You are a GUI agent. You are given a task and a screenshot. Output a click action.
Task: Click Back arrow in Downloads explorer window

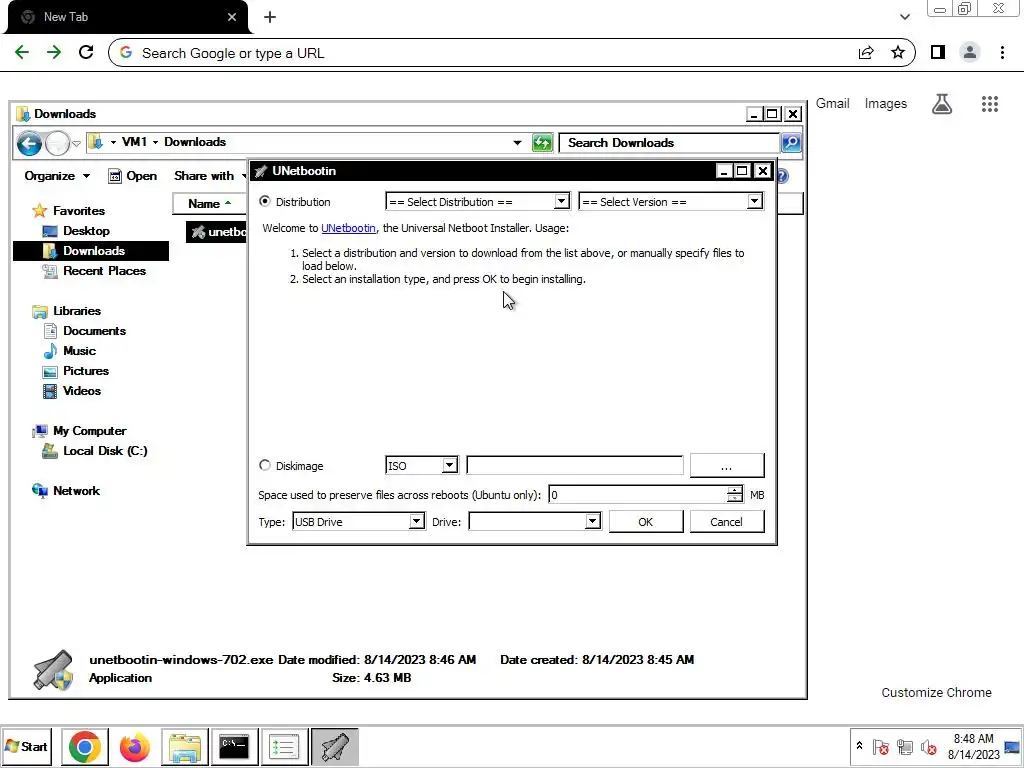(29, 143)
